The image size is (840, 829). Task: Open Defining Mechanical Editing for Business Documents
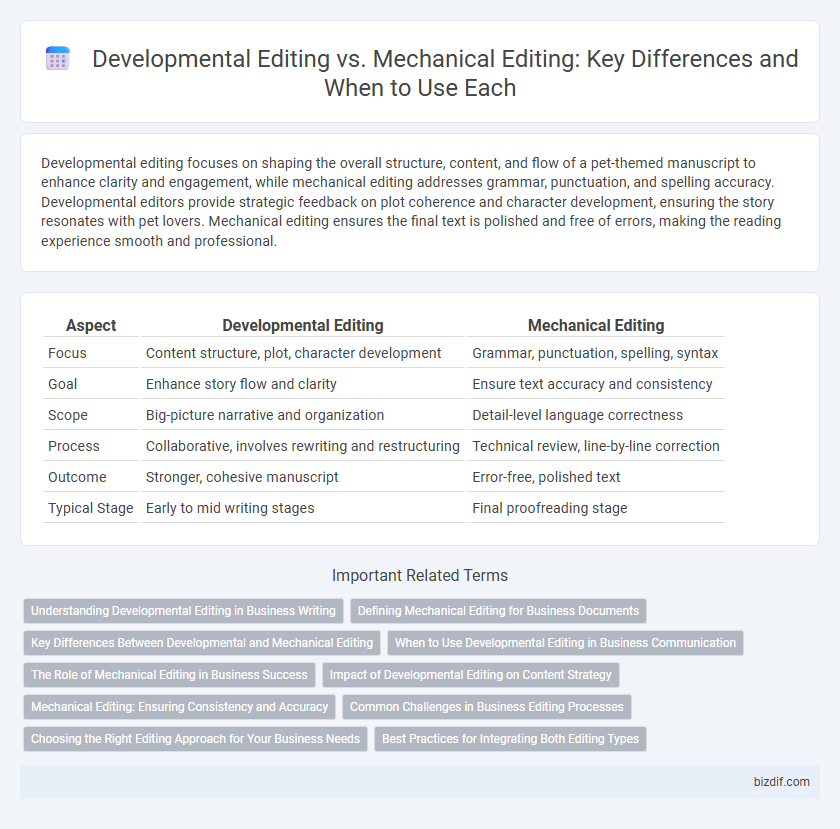[498, 611]
